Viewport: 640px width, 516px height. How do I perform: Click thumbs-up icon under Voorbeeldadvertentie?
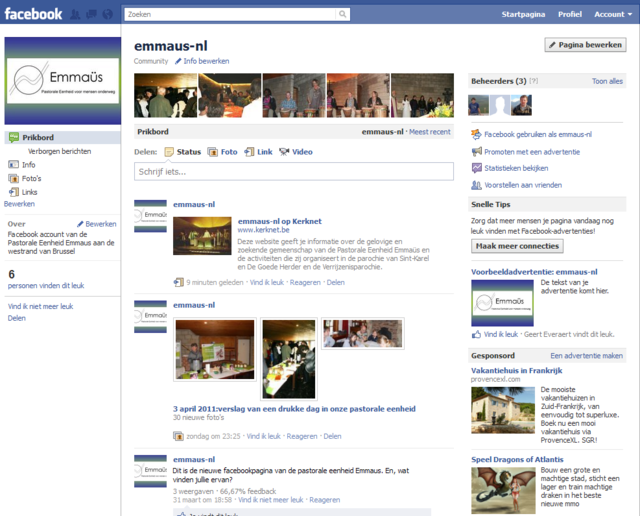[476, 334]
